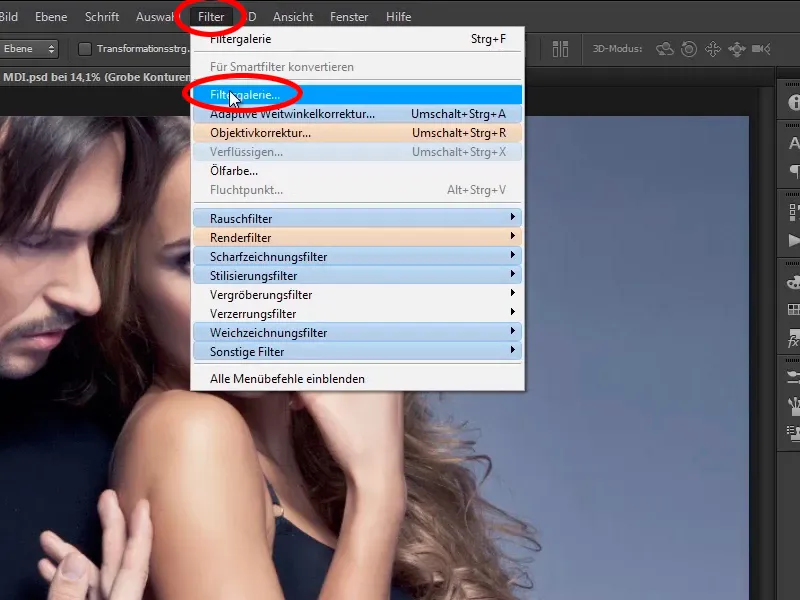This screenshot has height=600, width=800.
Task: Toggle the Transformationsstrg. checkbox
Action: tap(85, 49)
